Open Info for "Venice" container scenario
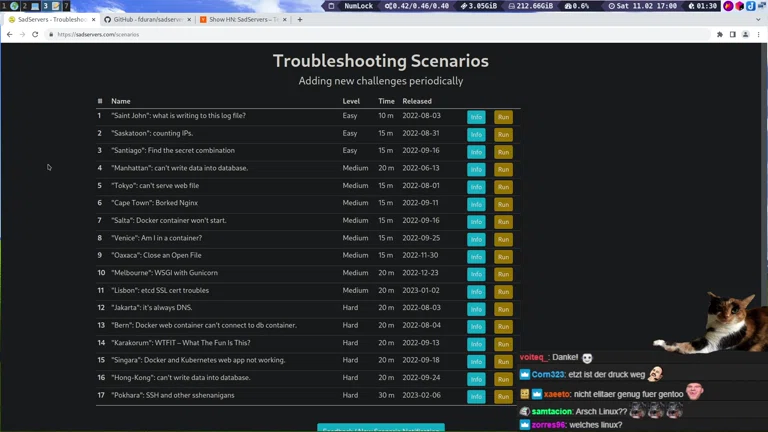 coord(476,239)
